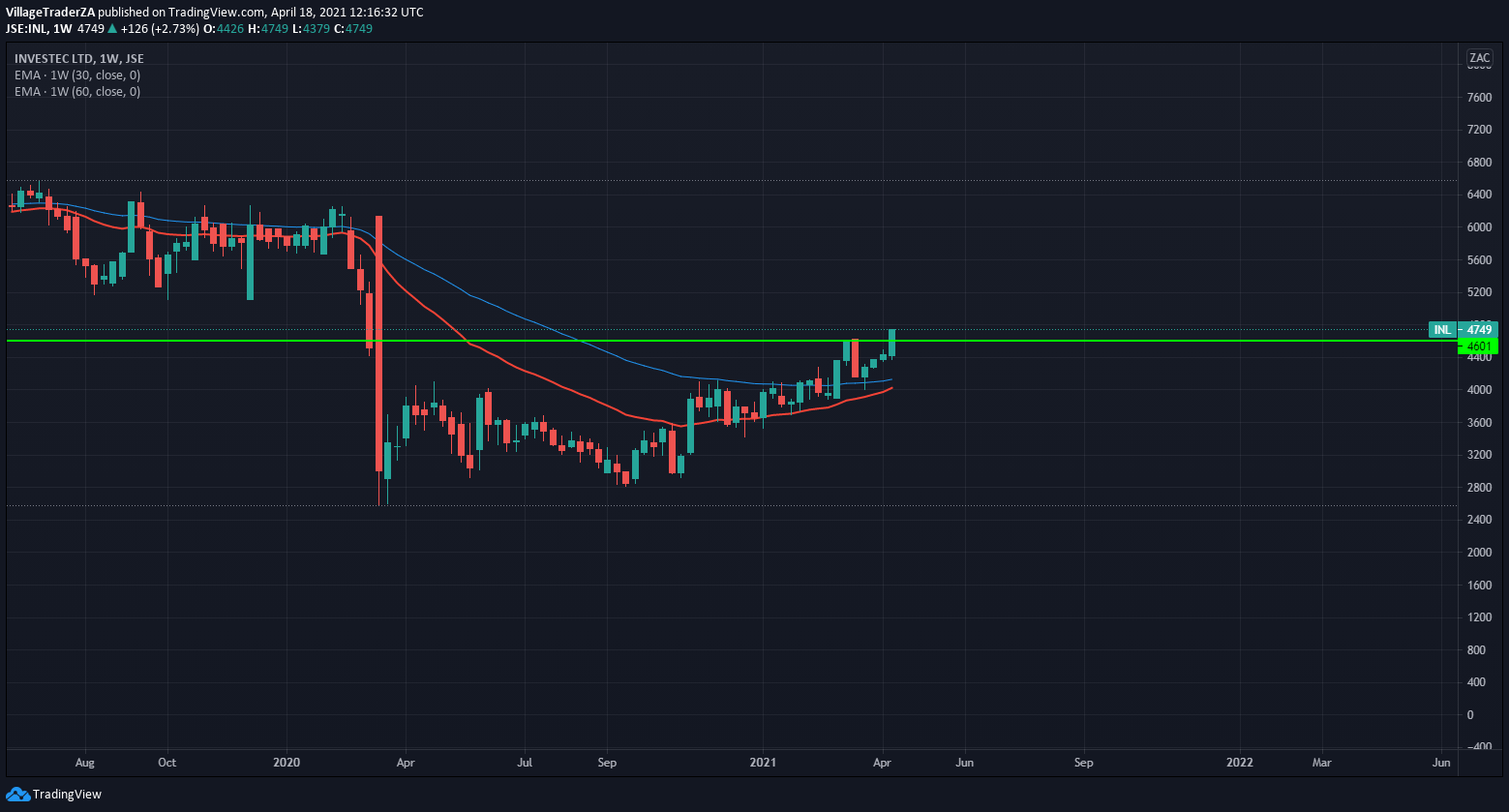Click the current price 4749 axis label
Viewport: 1509px width, 812px height.
(1479, 330)
